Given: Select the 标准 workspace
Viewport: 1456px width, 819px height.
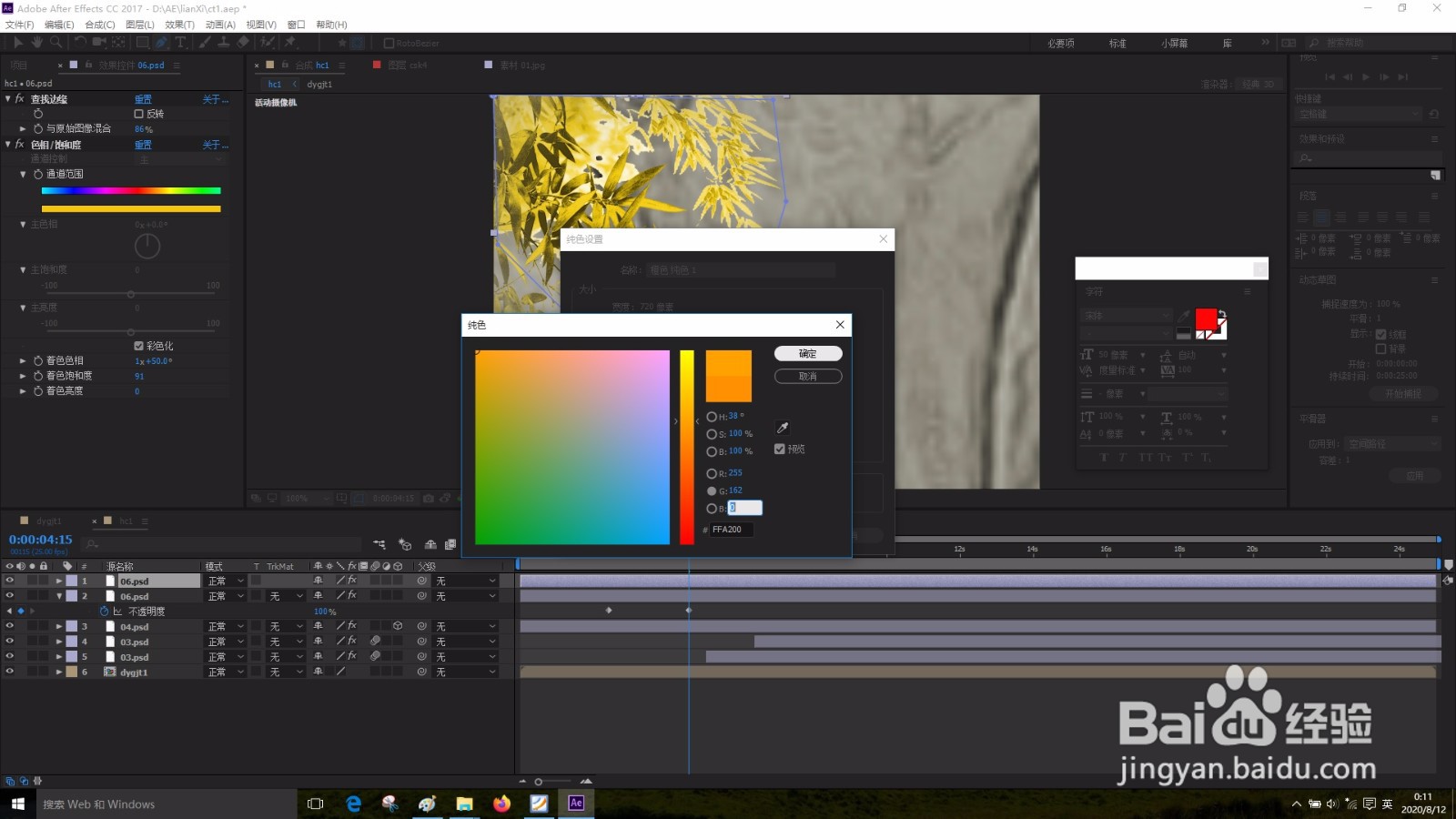Looking at the screenshot, I should click(x=1117, y=43).
